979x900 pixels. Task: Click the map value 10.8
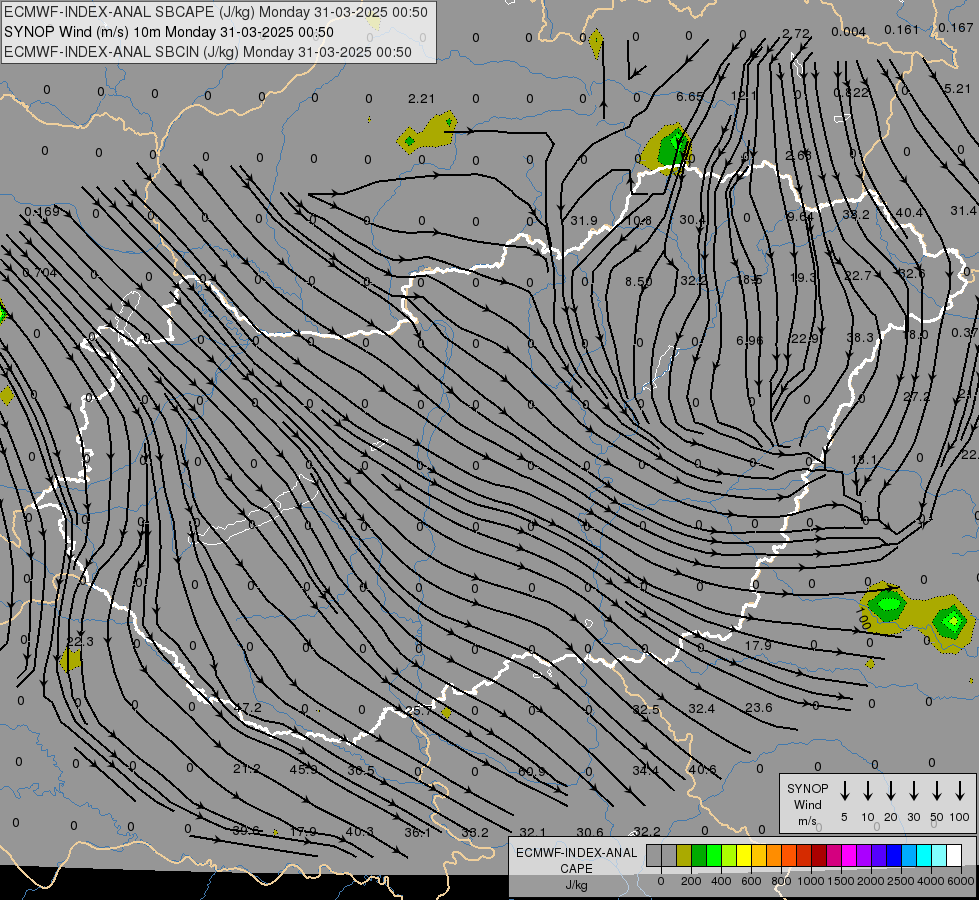pos(638,220)
